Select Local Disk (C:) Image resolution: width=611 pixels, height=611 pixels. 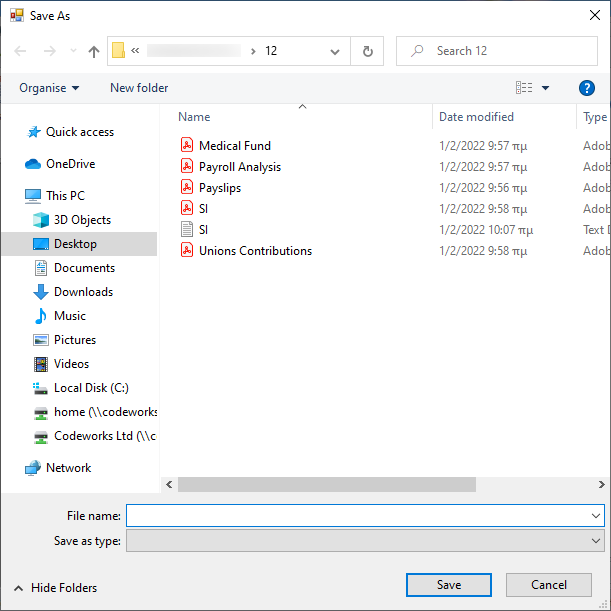point(81,388)
